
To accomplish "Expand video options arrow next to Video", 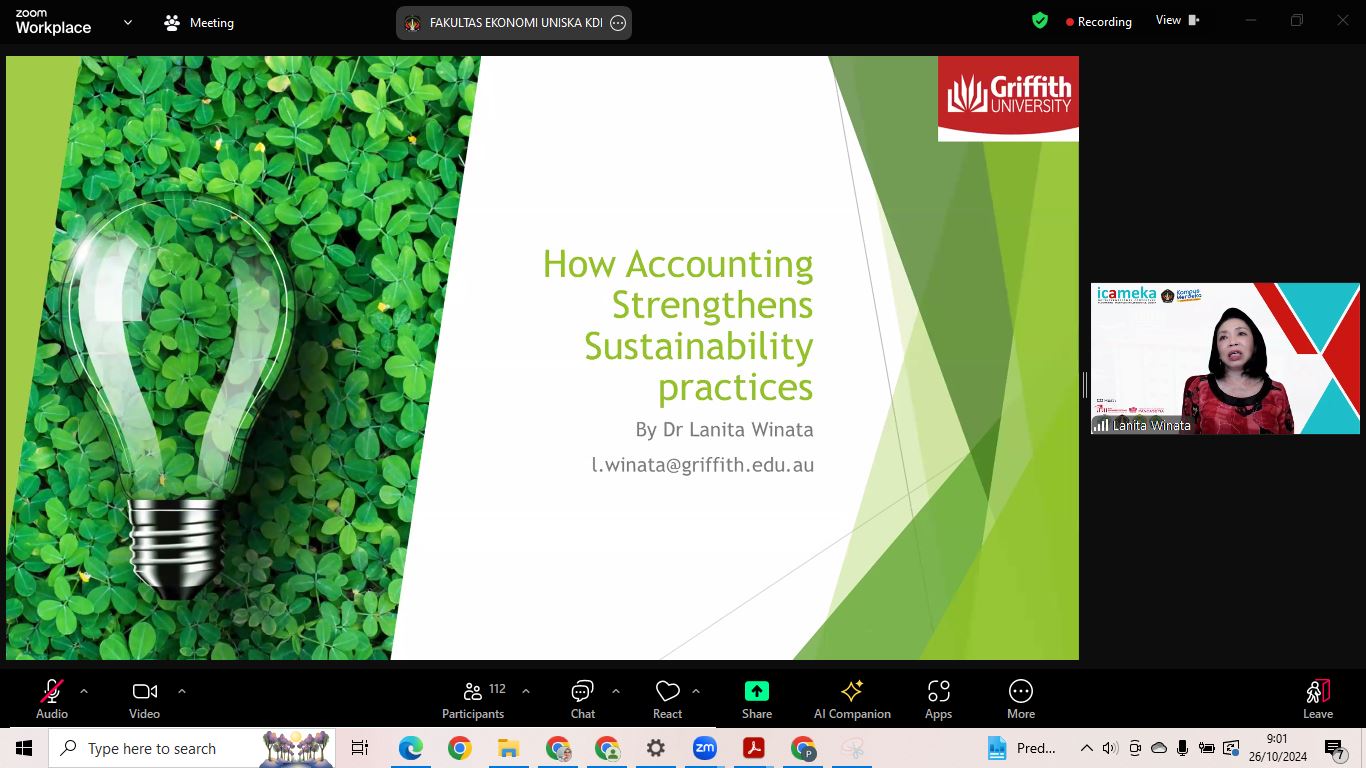I will [181, 691].
